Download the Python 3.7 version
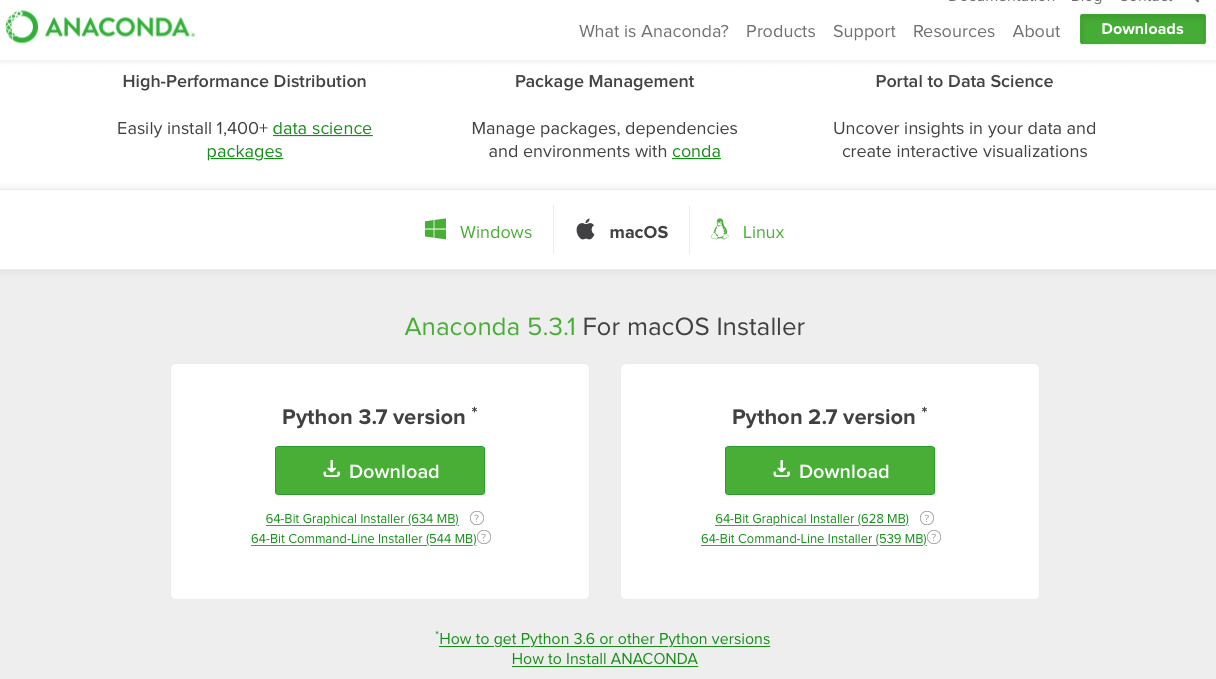 click(x=380, y=471)
